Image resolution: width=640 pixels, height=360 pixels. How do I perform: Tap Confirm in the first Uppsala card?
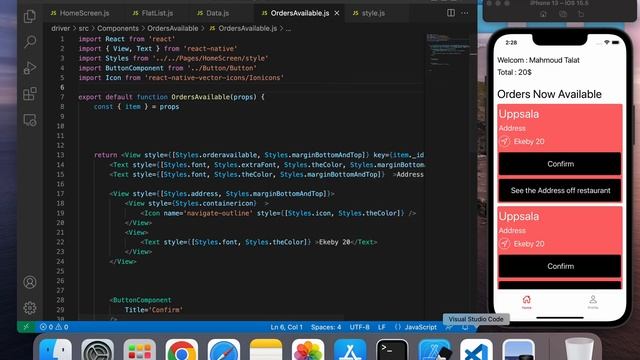(x=560, y=164)
